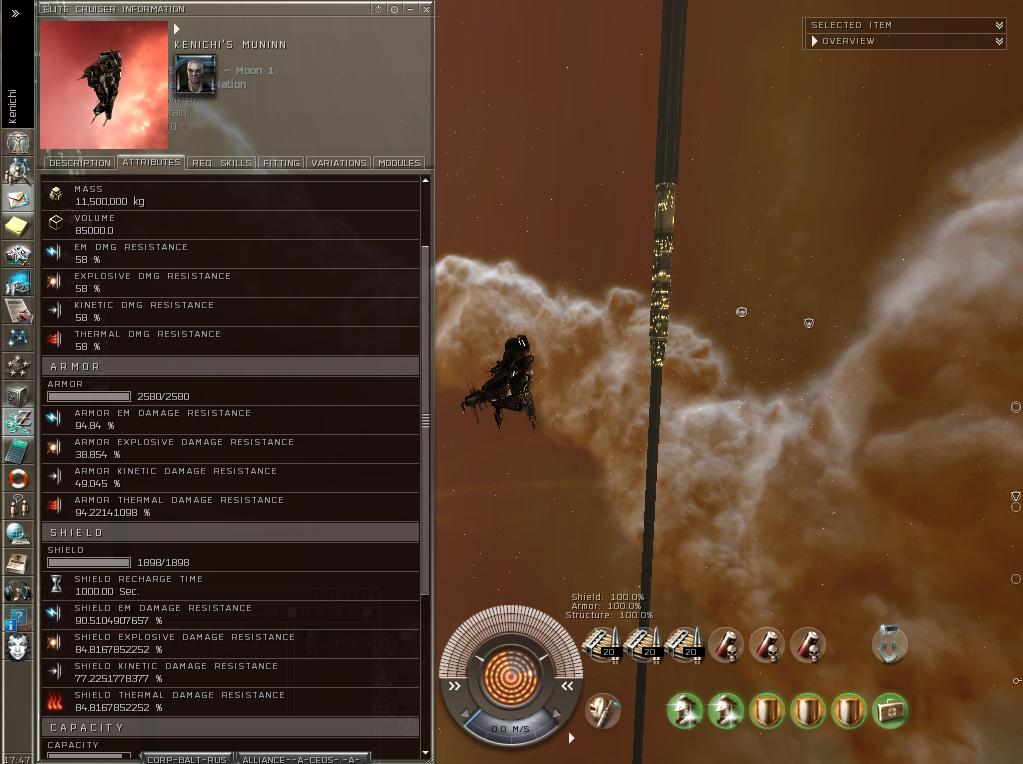Switch to the Description tab

click(x=80, y=162)
